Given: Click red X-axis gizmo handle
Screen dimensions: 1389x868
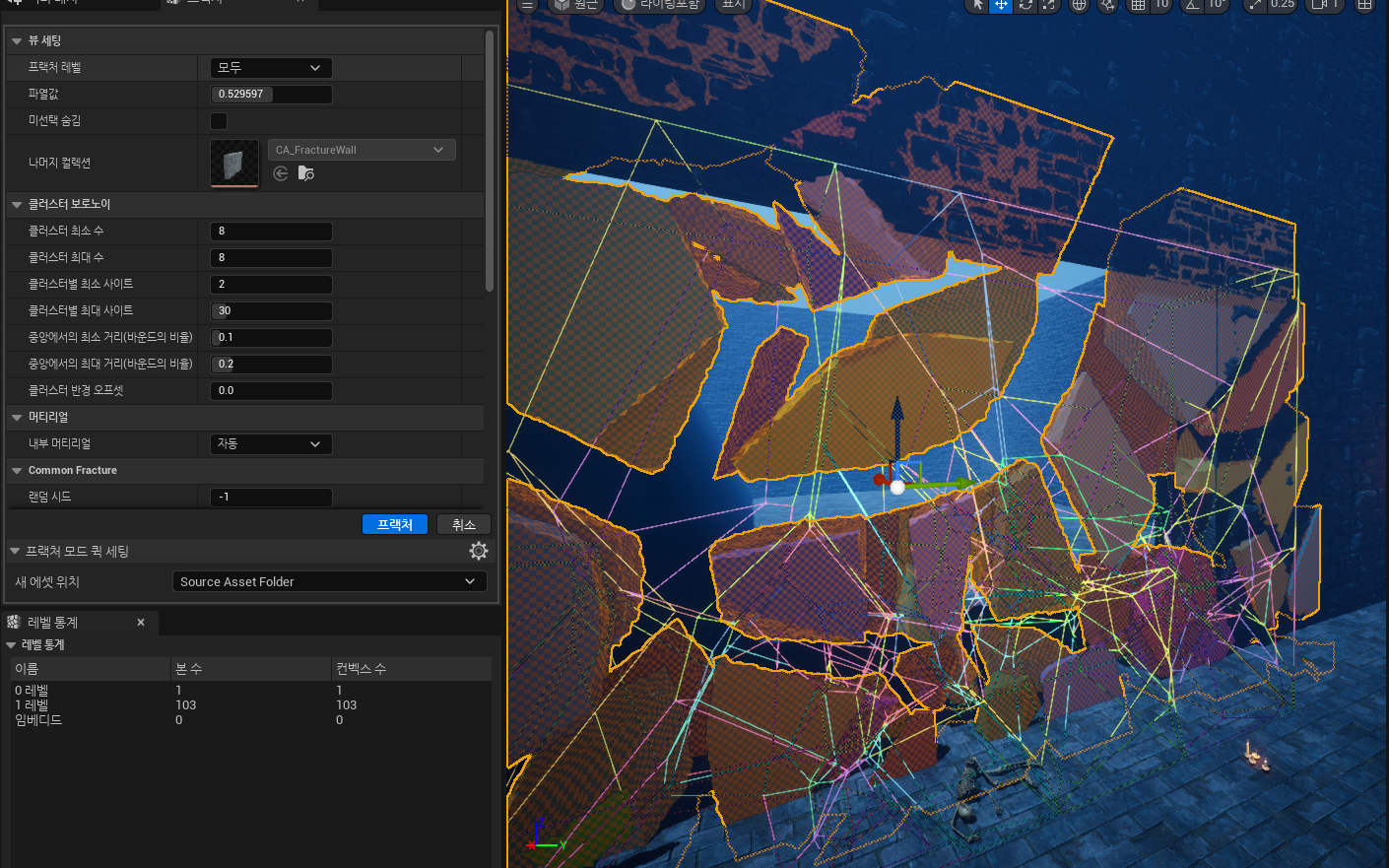Looking at the screenshot, I should point(880,480).
